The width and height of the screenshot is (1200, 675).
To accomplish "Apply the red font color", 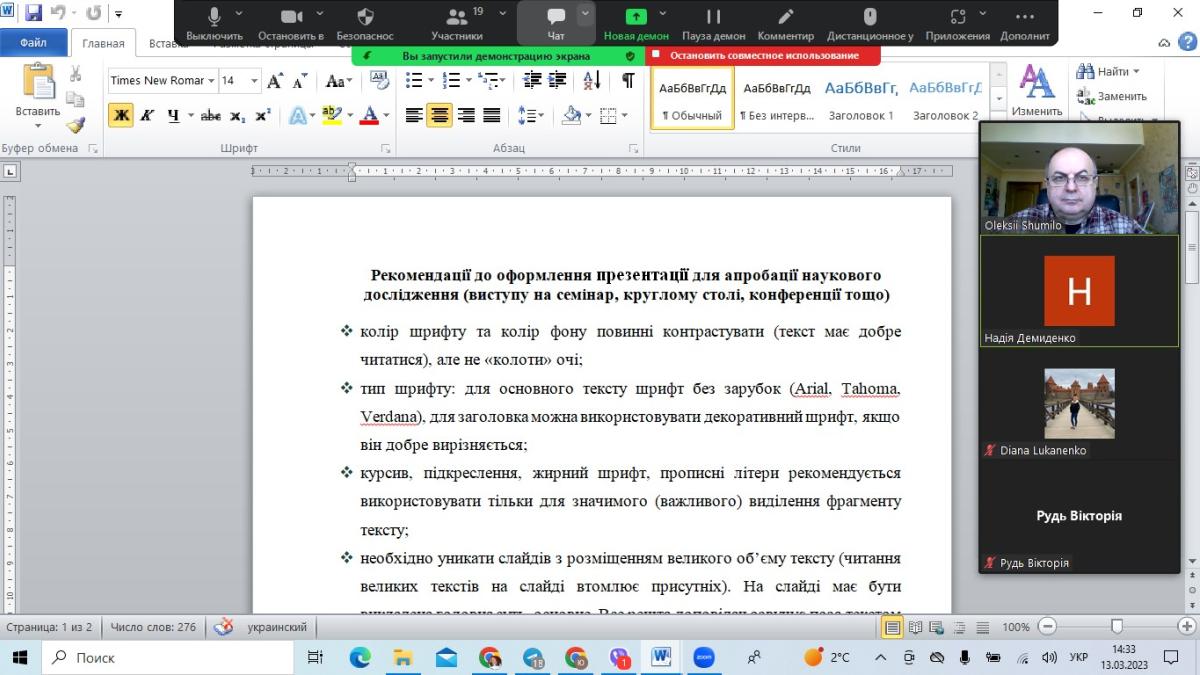I will 368,116.
